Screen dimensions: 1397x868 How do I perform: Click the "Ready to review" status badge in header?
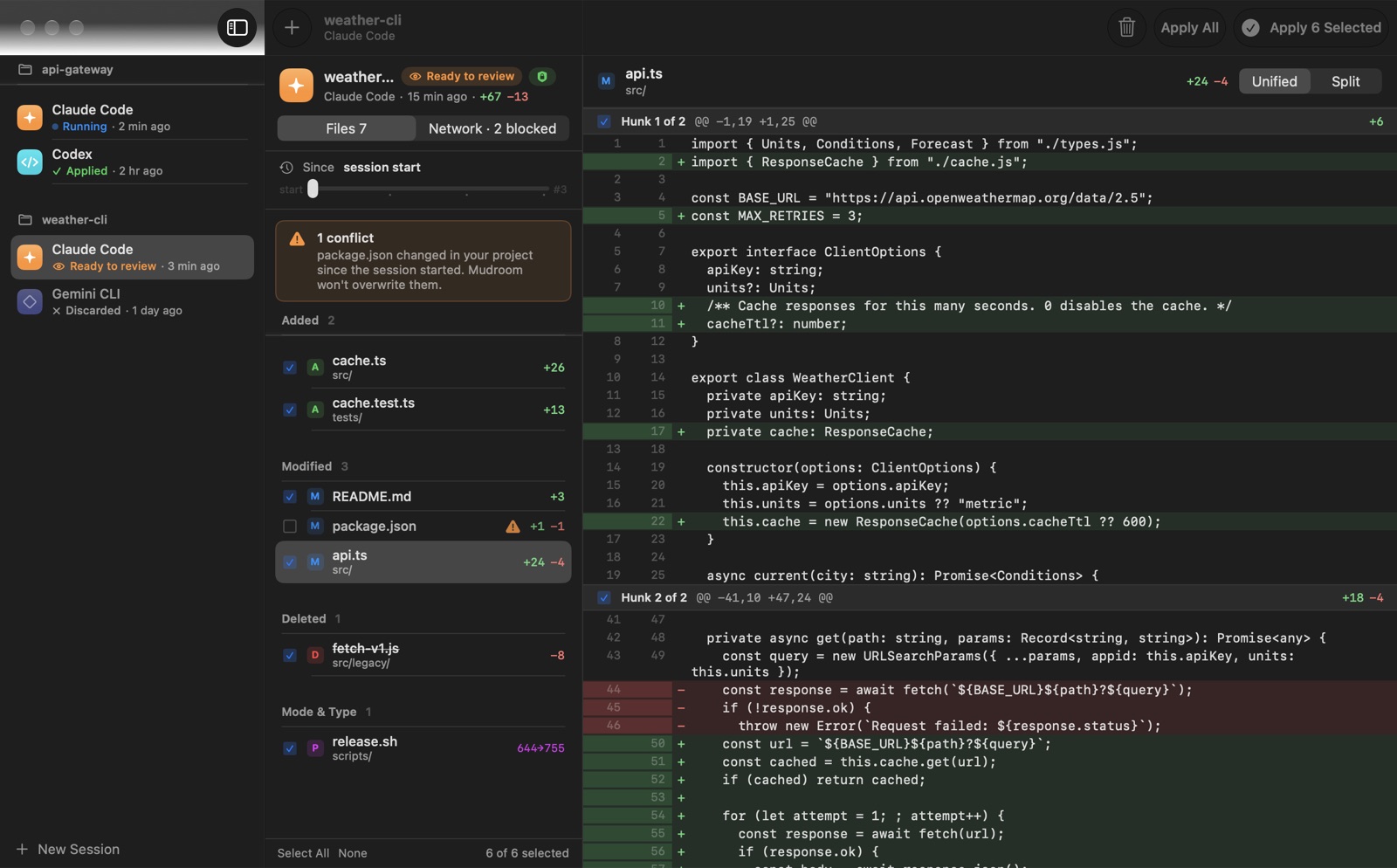tap(462, 77)
